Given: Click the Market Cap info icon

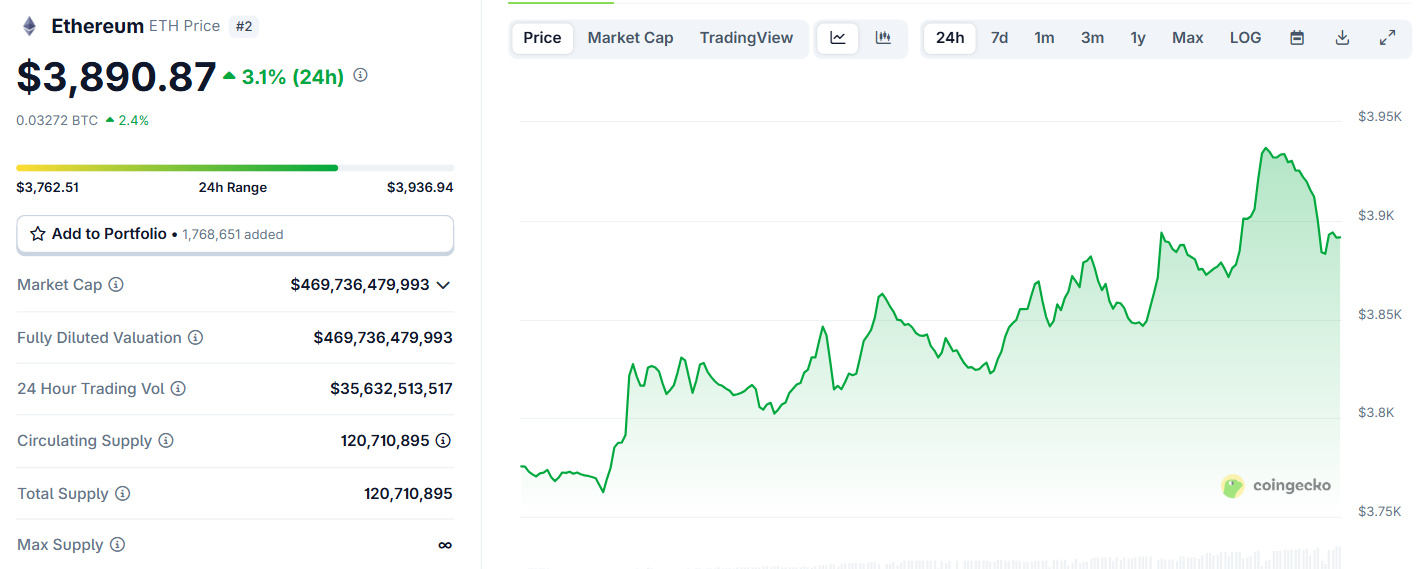Looking at the screenshot, I should [x=116, y=285].
